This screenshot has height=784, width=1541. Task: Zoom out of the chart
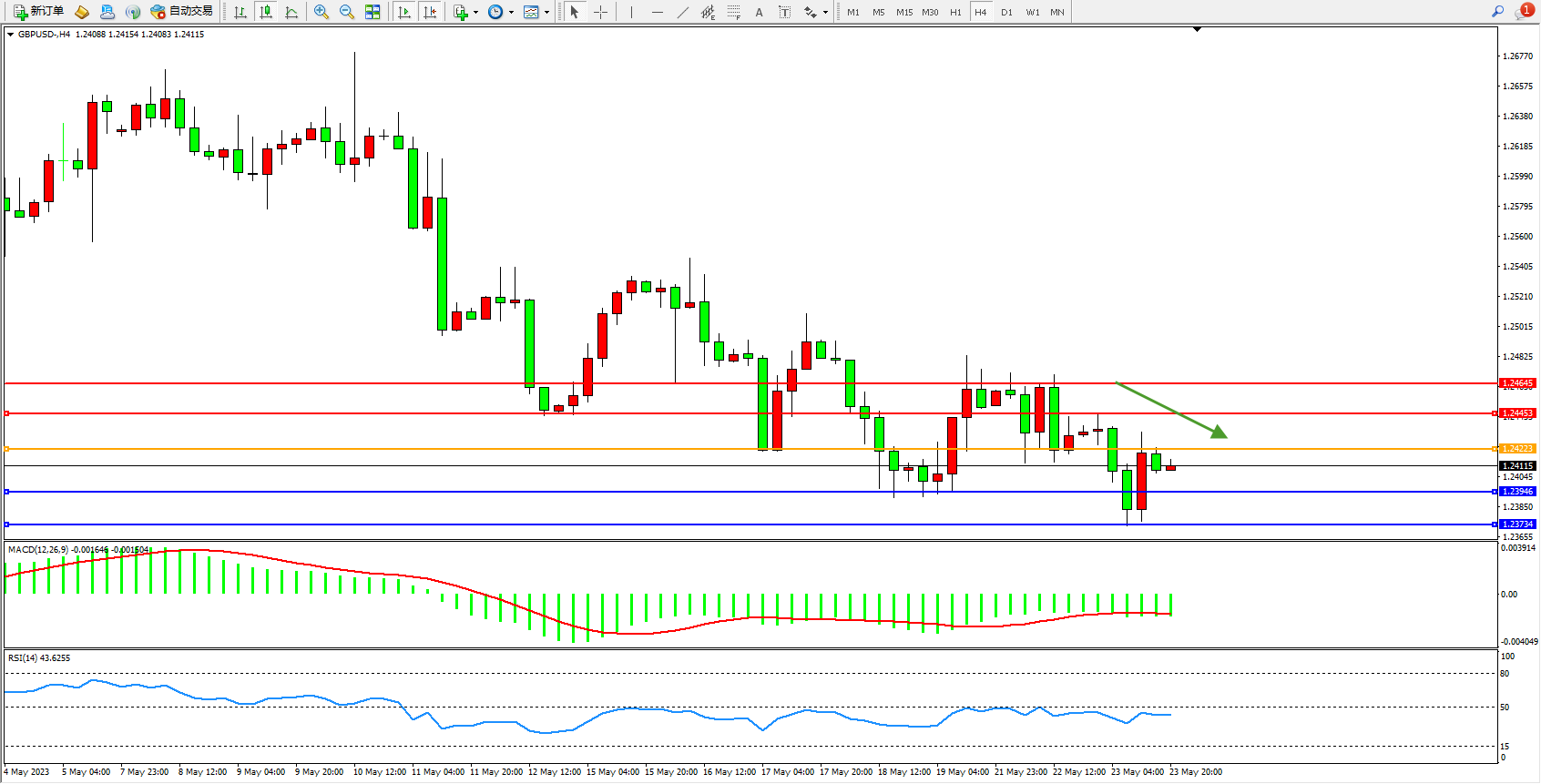(347, 12)
